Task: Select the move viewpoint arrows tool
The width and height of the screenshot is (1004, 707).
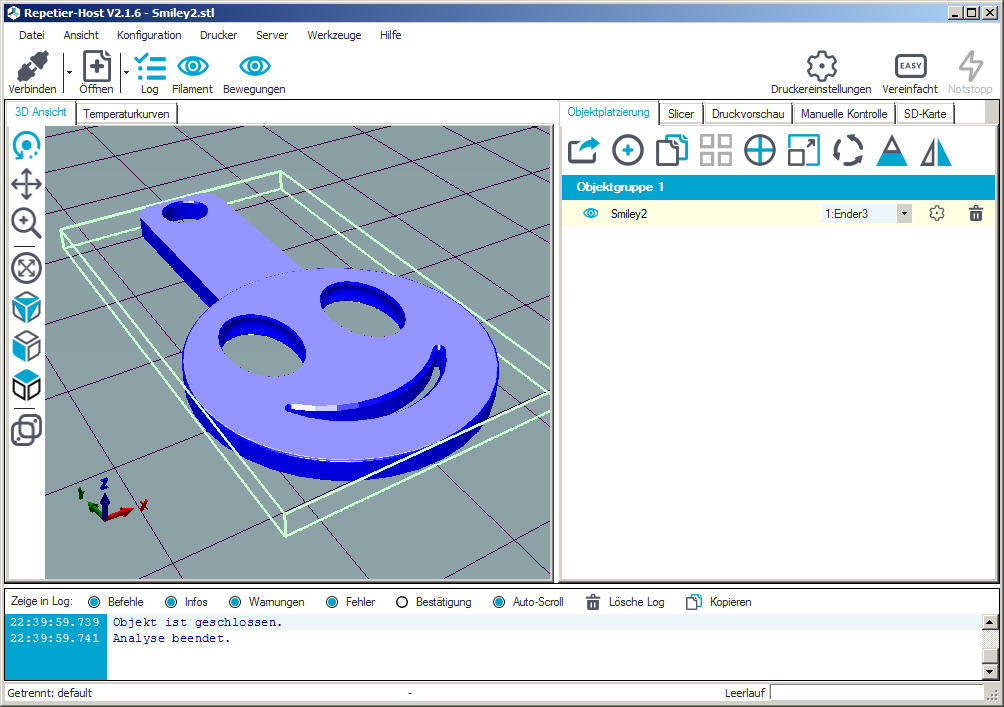Action: point(26,184)
